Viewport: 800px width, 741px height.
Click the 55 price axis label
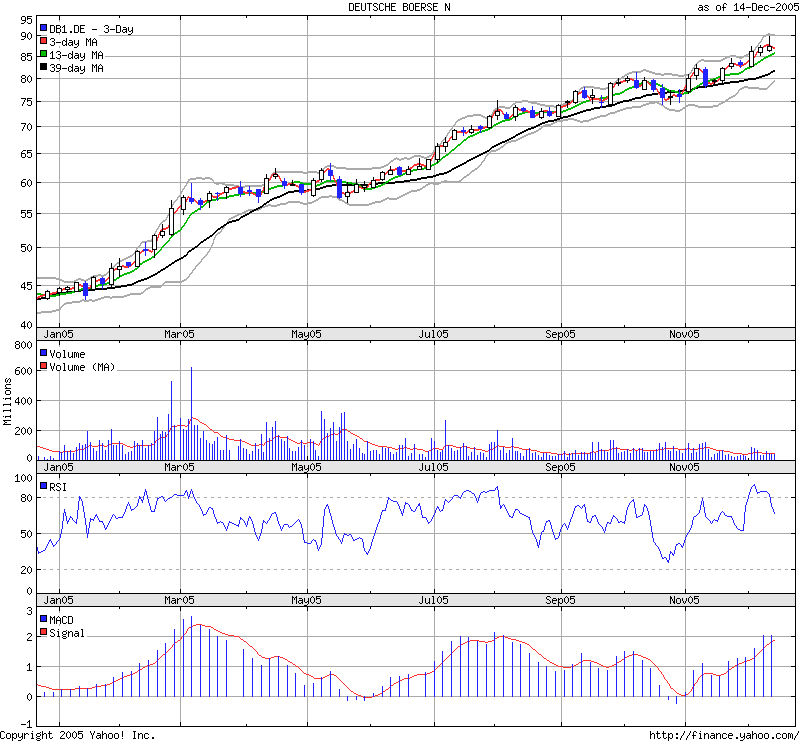(x=27, y=214)
